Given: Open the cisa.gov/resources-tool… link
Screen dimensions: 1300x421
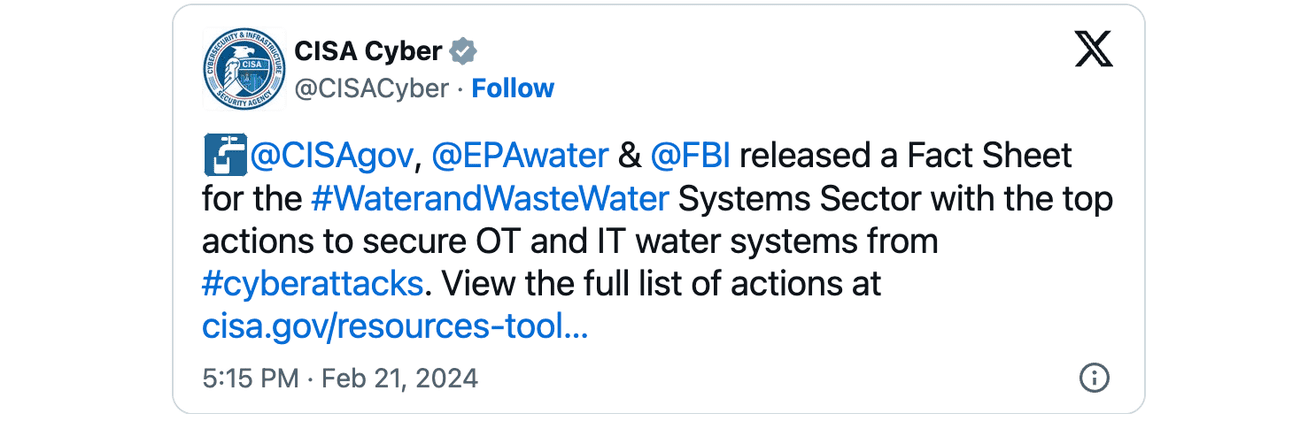Looking at the screenshot, I should click(394, 325).
